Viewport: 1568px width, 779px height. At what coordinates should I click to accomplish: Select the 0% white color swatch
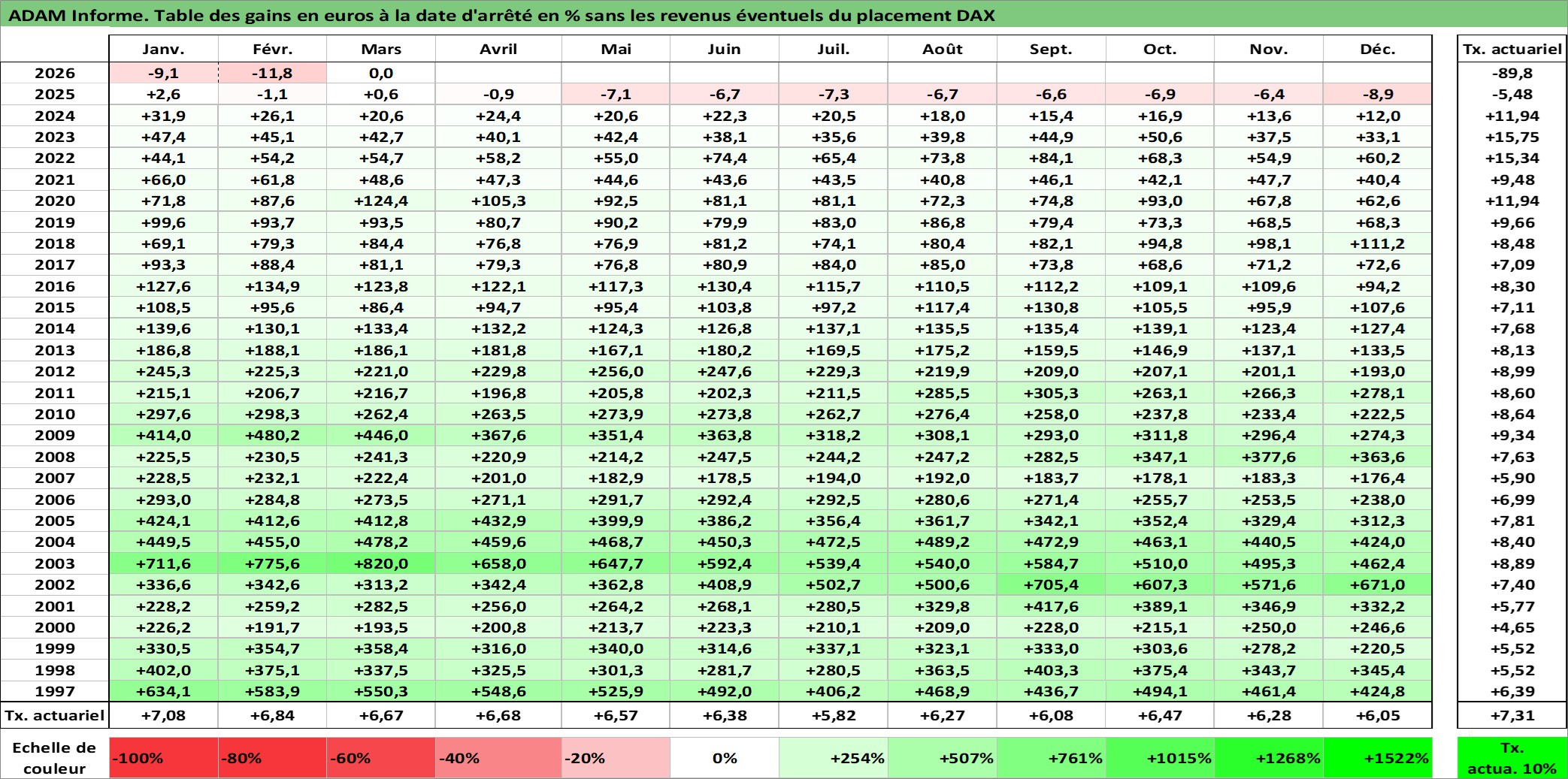[725, 758]
